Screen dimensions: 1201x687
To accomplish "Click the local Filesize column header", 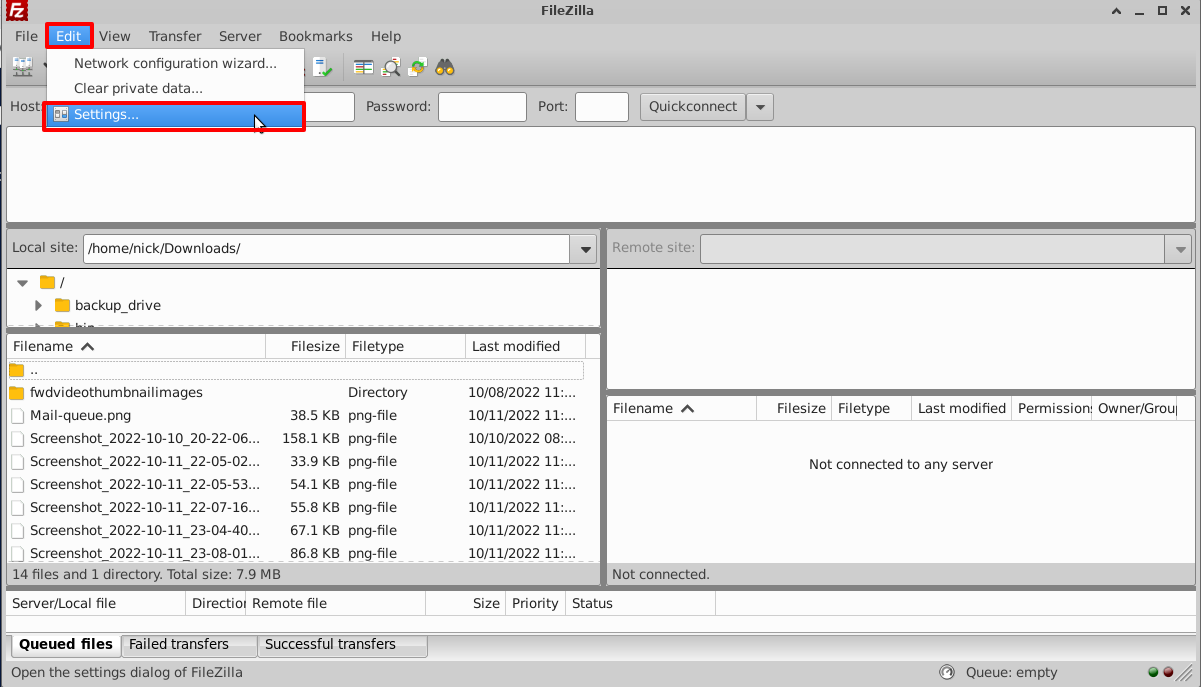I will [x=306, y=346].
